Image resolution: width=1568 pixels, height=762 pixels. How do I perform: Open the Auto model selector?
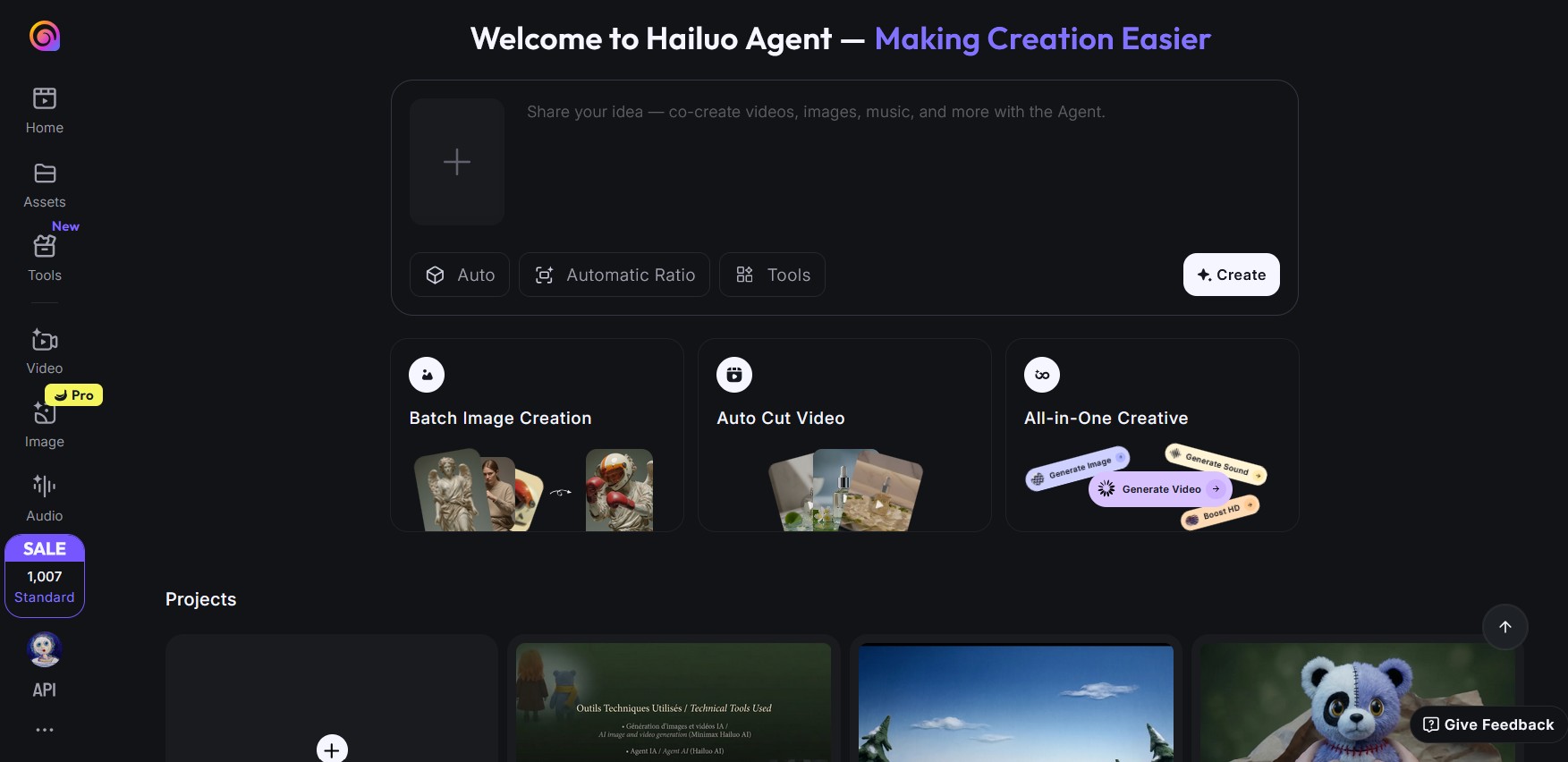coord(460,275)
